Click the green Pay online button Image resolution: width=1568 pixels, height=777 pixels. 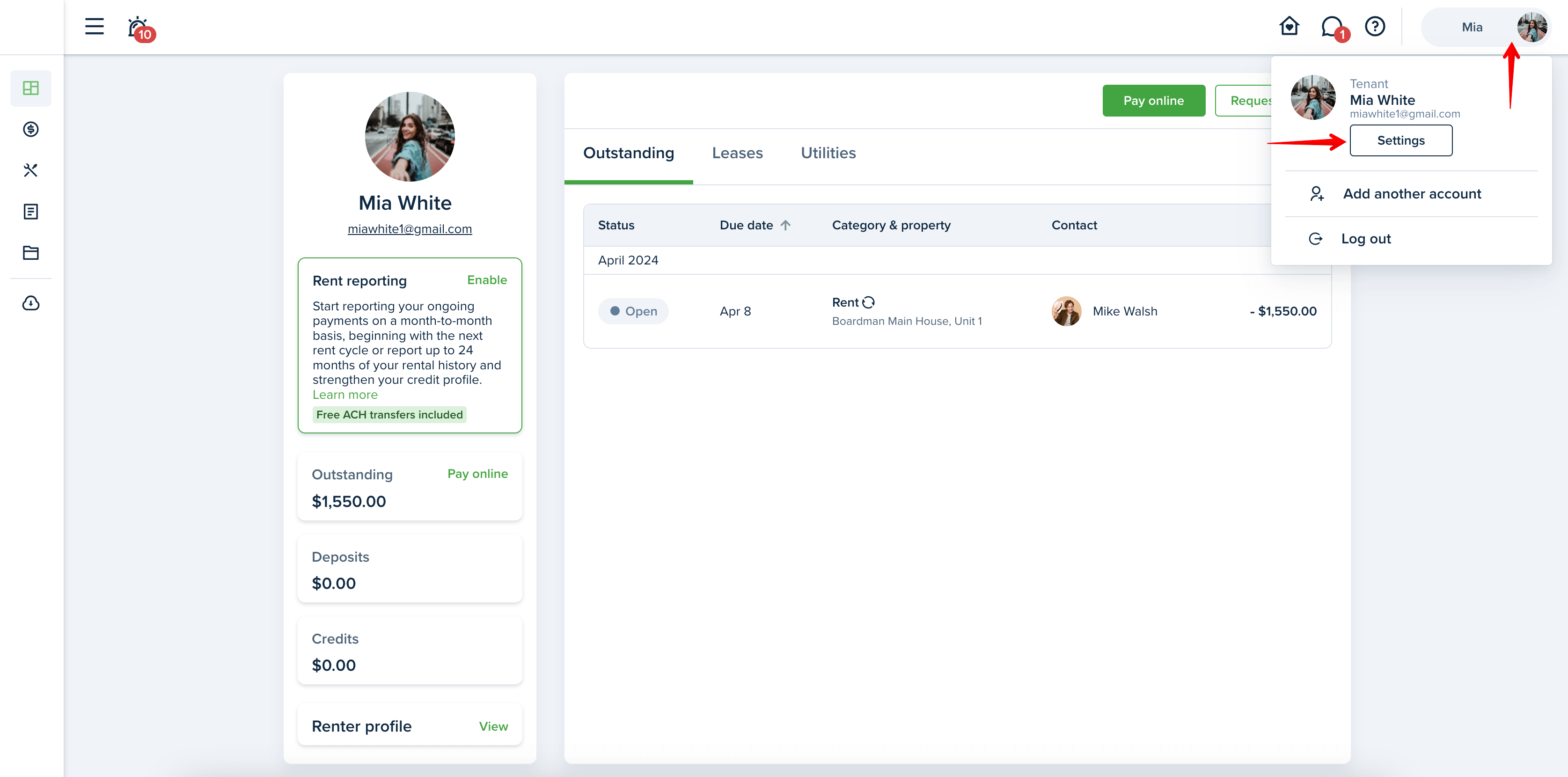pyautogui.click(x=1153, y=101)
